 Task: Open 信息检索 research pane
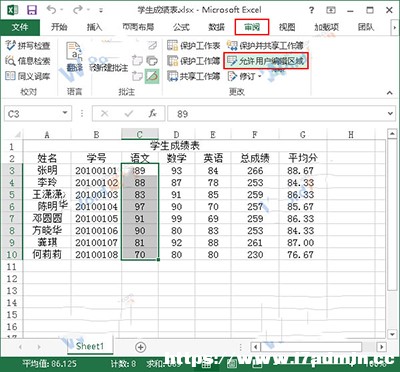click(x=28, y=61)
